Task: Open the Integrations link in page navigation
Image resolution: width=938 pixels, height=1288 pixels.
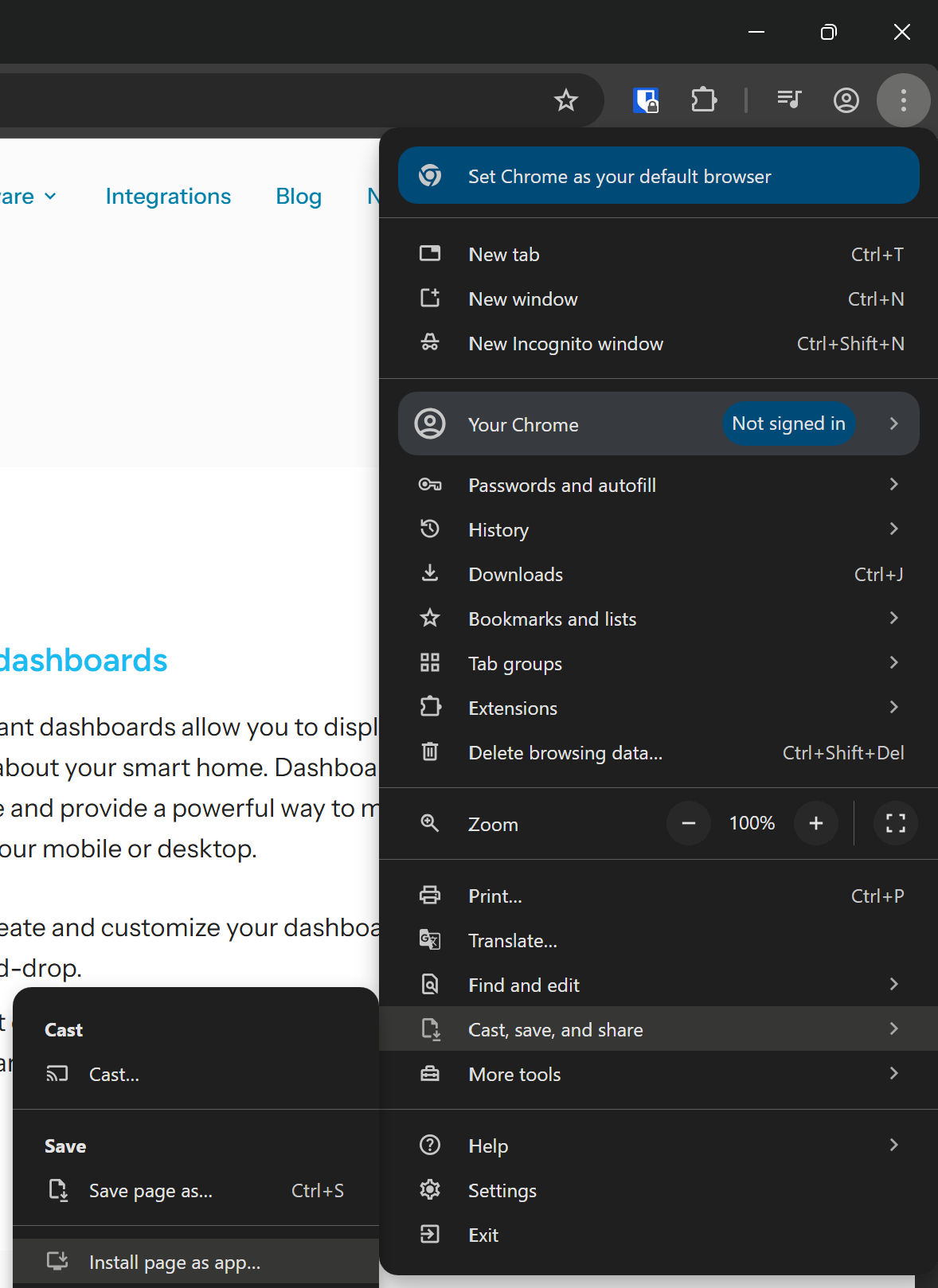Action: (168, 197)
